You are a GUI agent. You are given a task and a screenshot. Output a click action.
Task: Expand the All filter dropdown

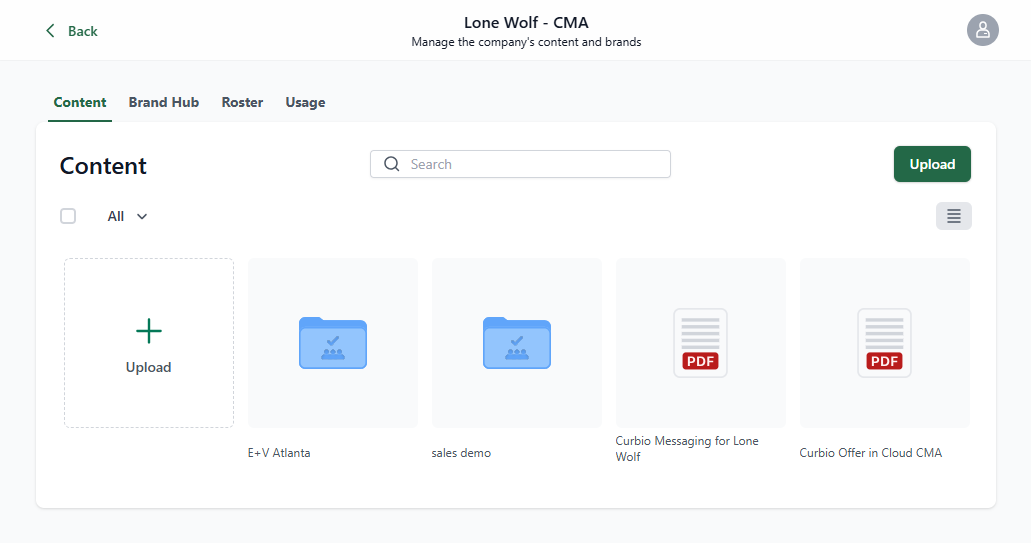pos(128,216)
